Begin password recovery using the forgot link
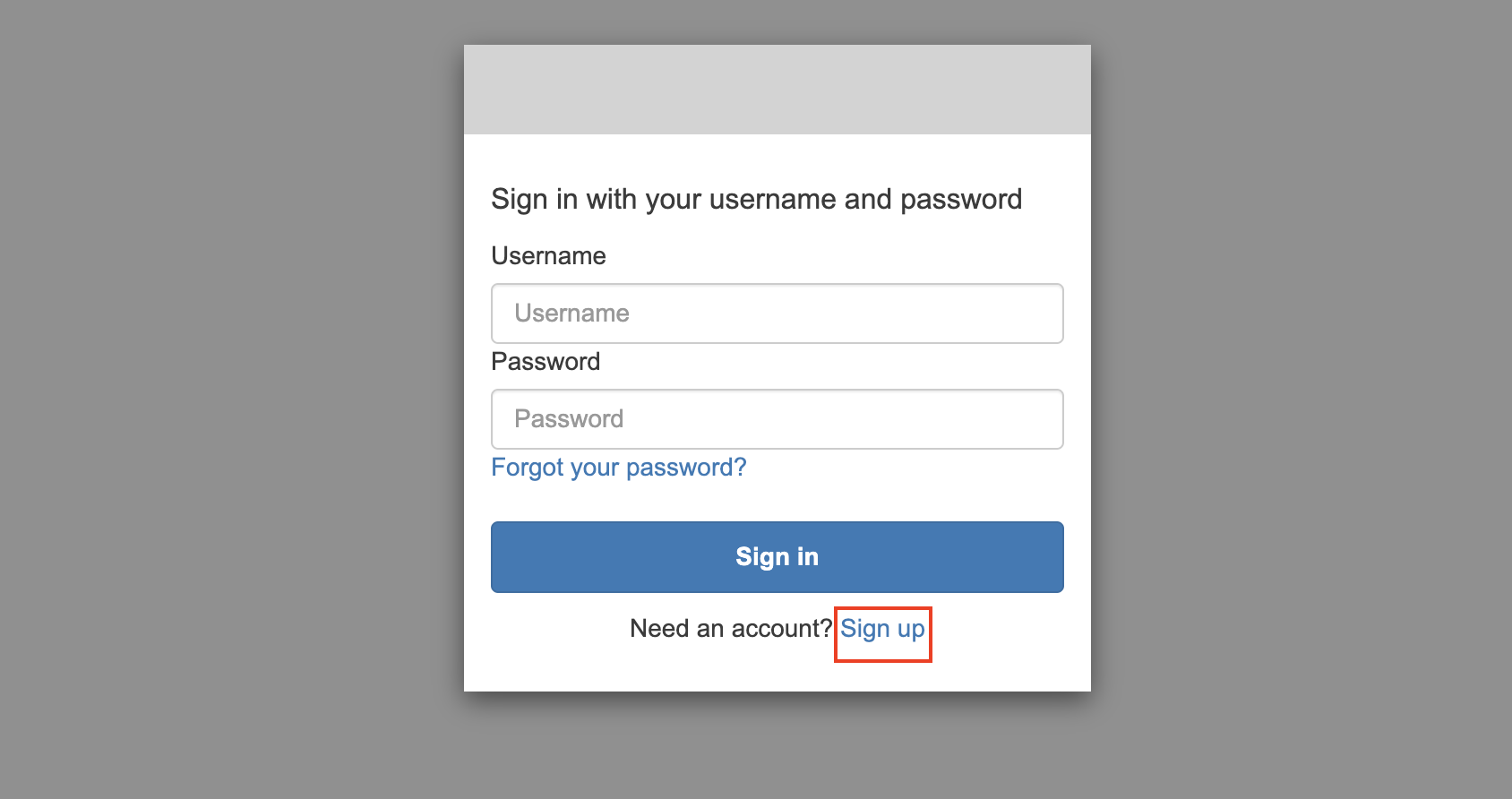 tap(618, 468)
